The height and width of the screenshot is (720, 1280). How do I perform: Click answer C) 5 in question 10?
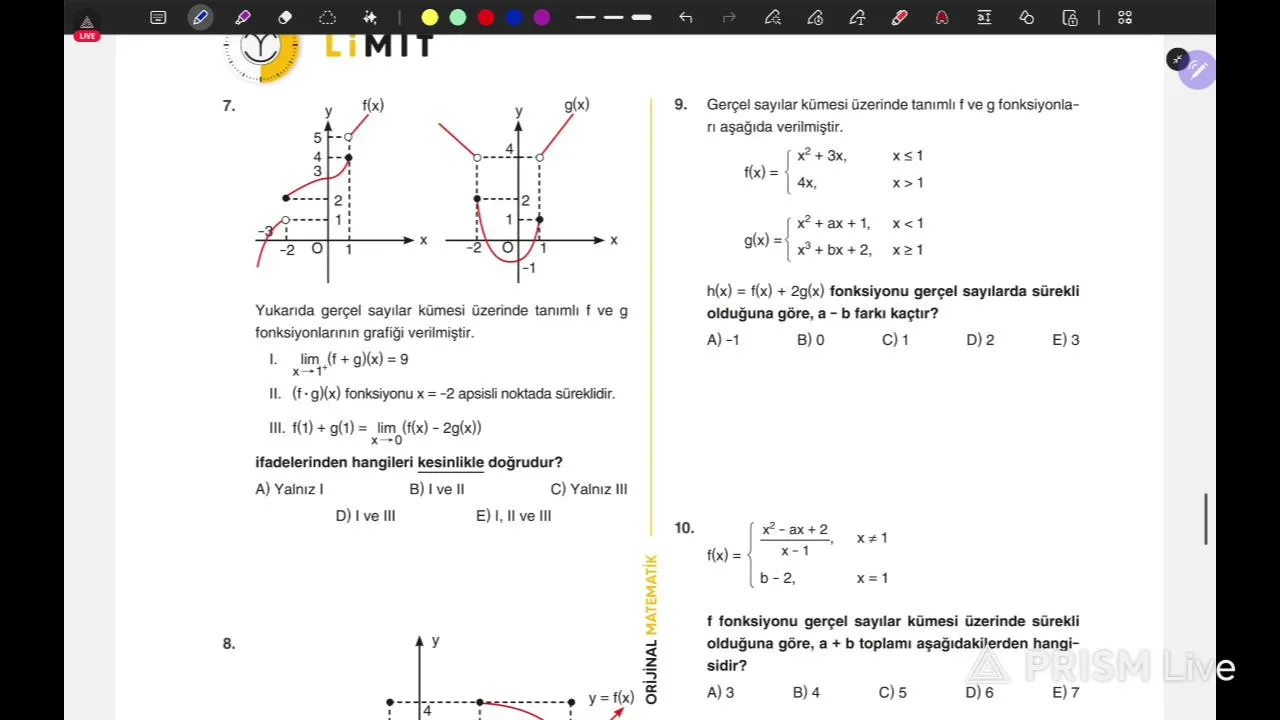tap(893, 692)
